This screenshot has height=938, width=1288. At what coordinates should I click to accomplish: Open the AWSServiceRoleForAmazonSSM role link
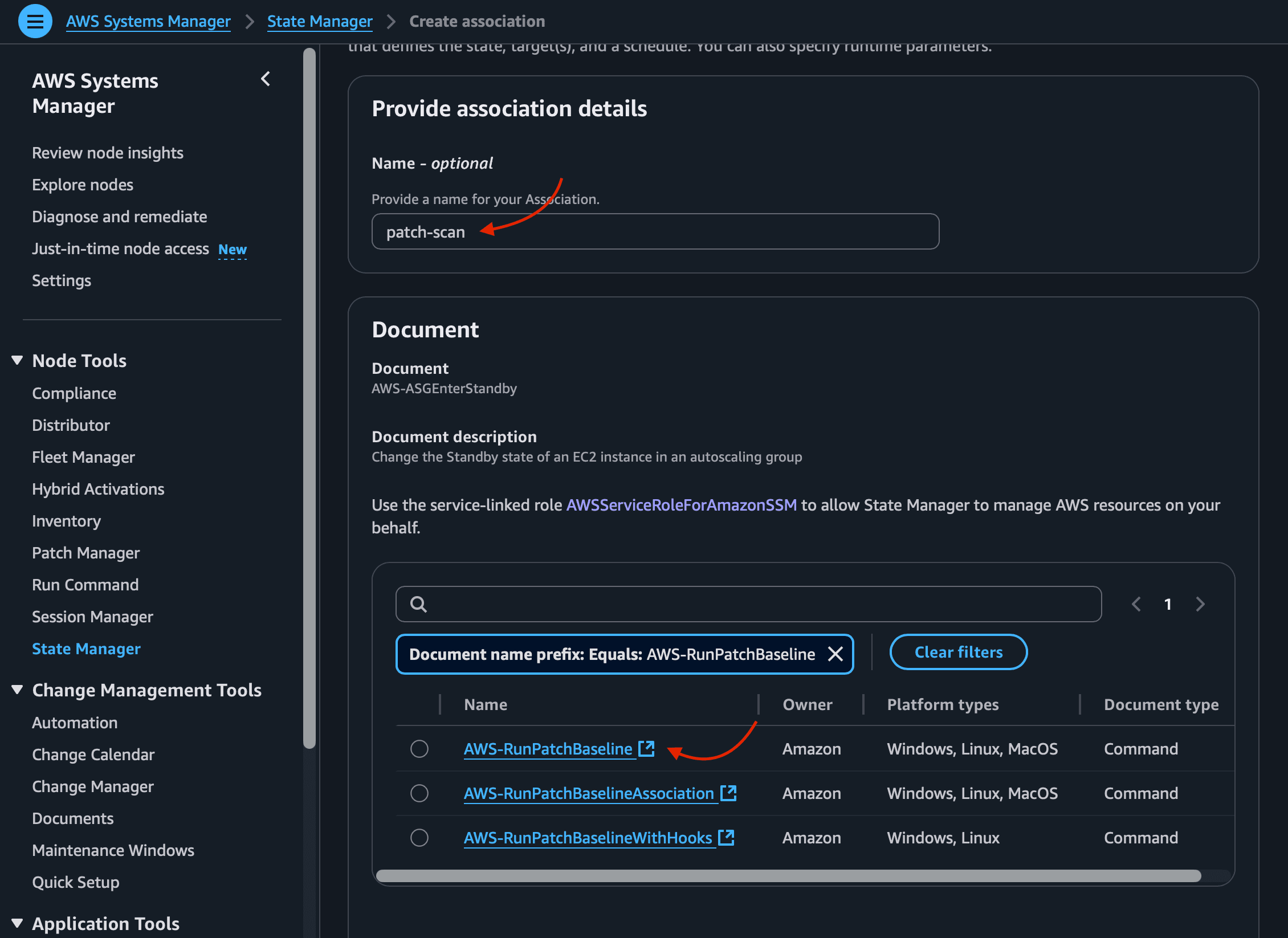682,505
